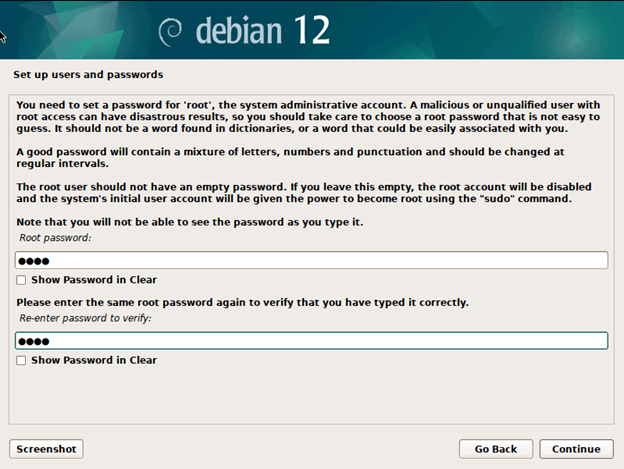Click the 'root user should not have' paragraph
Image resolution: width=624 pixels, height=469 pixels.
(x=311, y=193)
